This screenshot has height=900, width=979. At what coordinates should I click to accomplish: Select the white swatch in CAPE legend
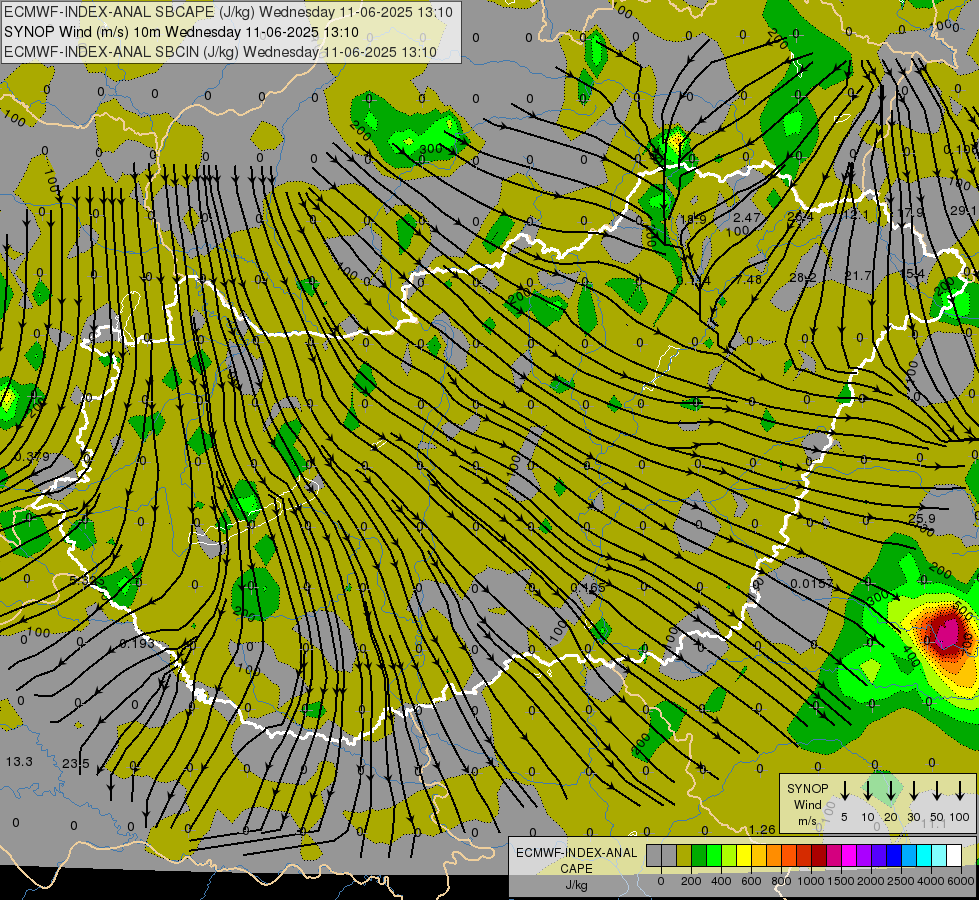tap(954, 856)
